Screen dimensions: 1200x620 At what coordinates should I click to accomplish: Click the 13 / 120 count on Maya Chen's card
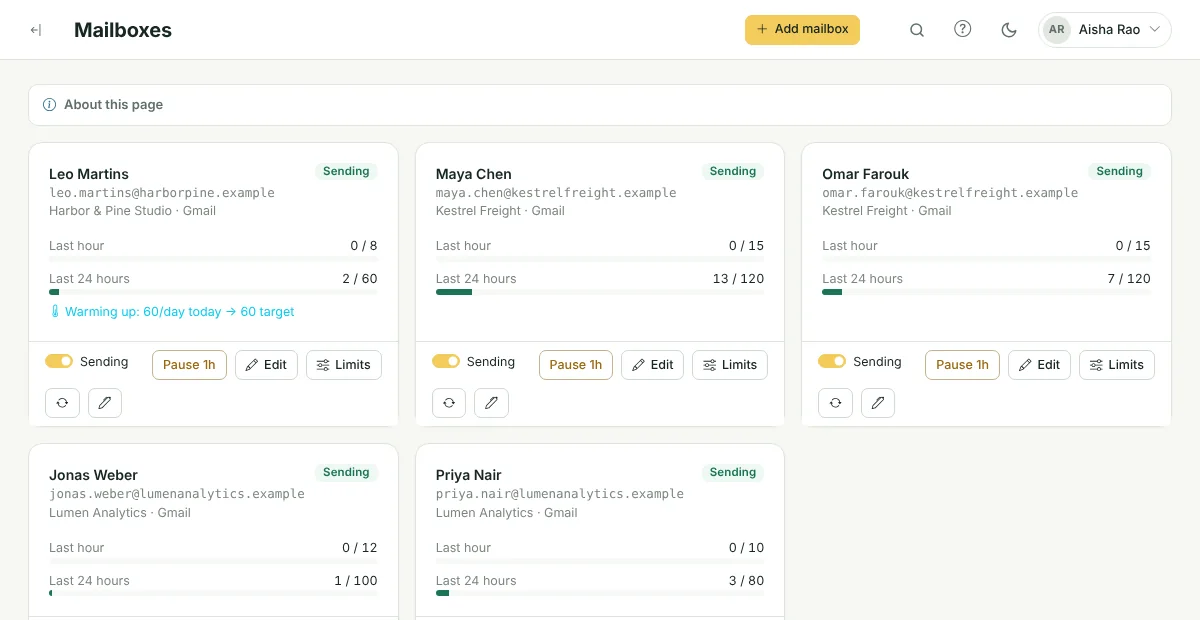[738, 279]
